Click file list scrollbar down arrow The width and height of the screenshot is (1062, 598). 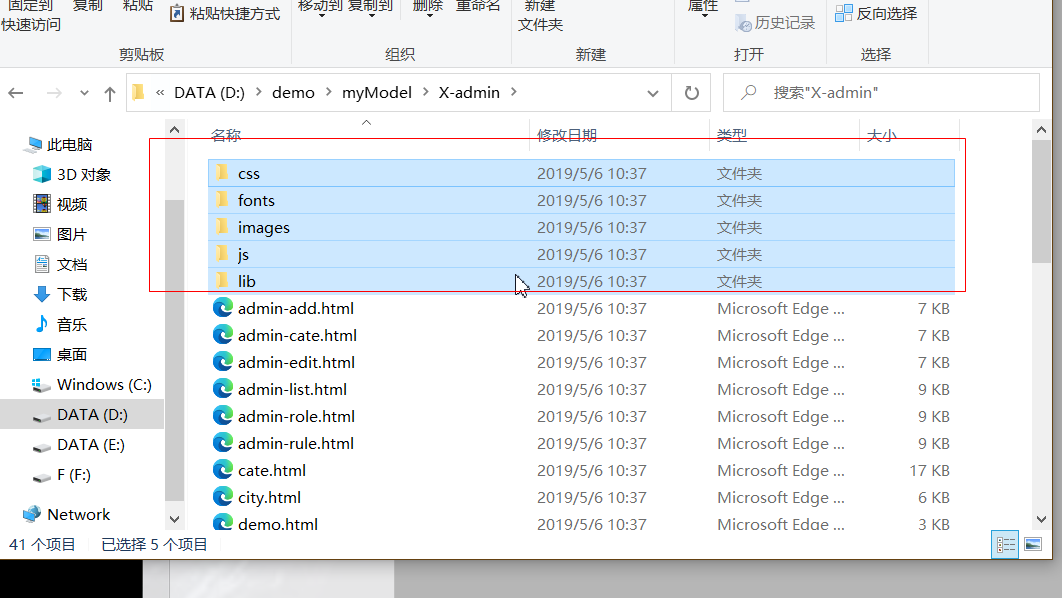[1042, 519]
